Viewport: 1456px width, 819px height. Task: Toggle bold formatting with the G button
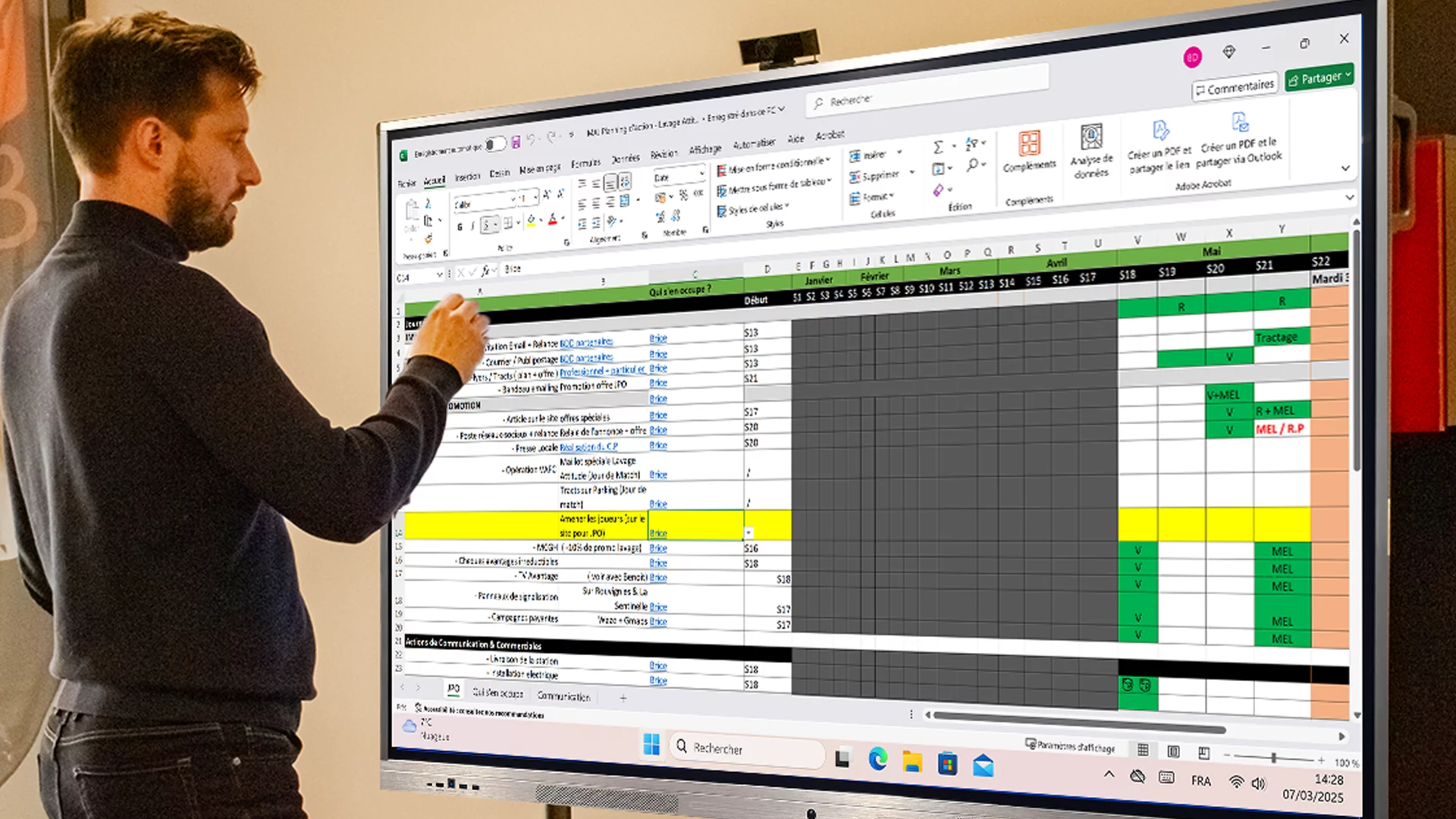(460, 227)
